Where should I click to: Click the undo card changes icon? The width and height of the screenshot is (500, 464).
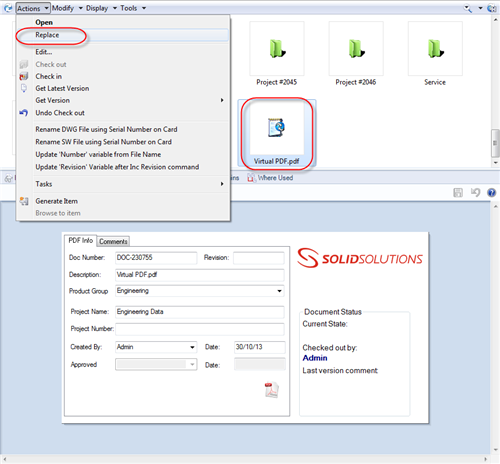click(x=475, y=192)
